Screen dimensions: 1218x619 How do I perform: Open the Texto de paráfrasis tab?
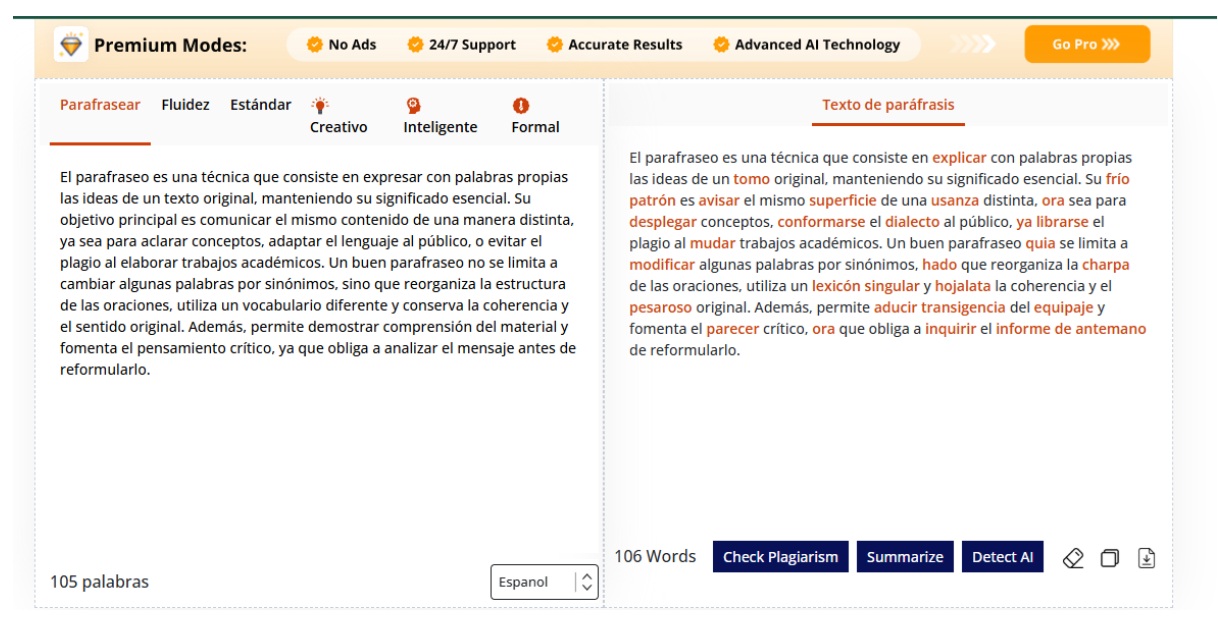tap(888, 105)
